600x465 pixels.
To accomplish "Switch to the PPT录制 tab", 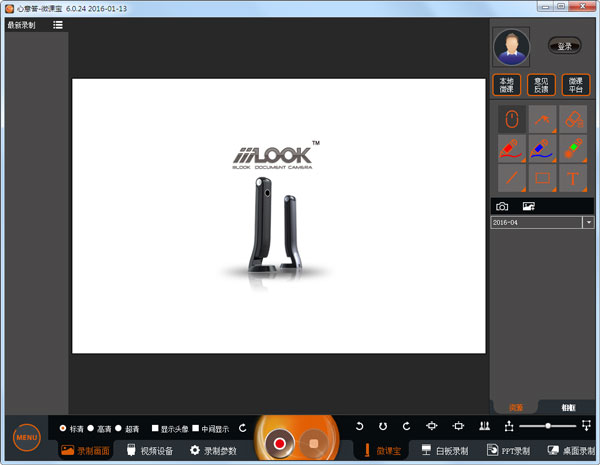I will (x=508, y=450).
